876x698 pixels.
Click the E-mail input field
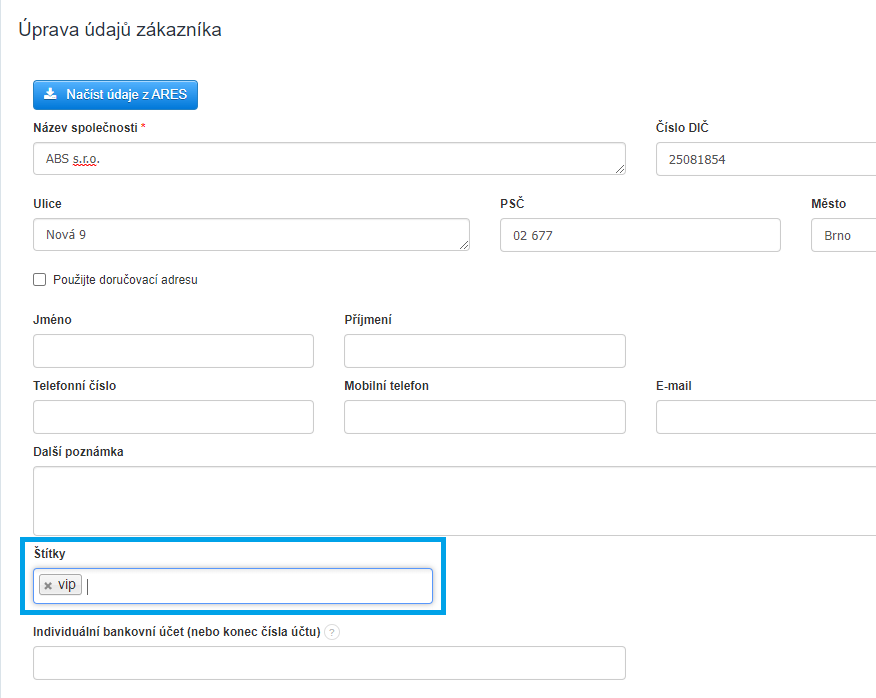coord(765,417)
